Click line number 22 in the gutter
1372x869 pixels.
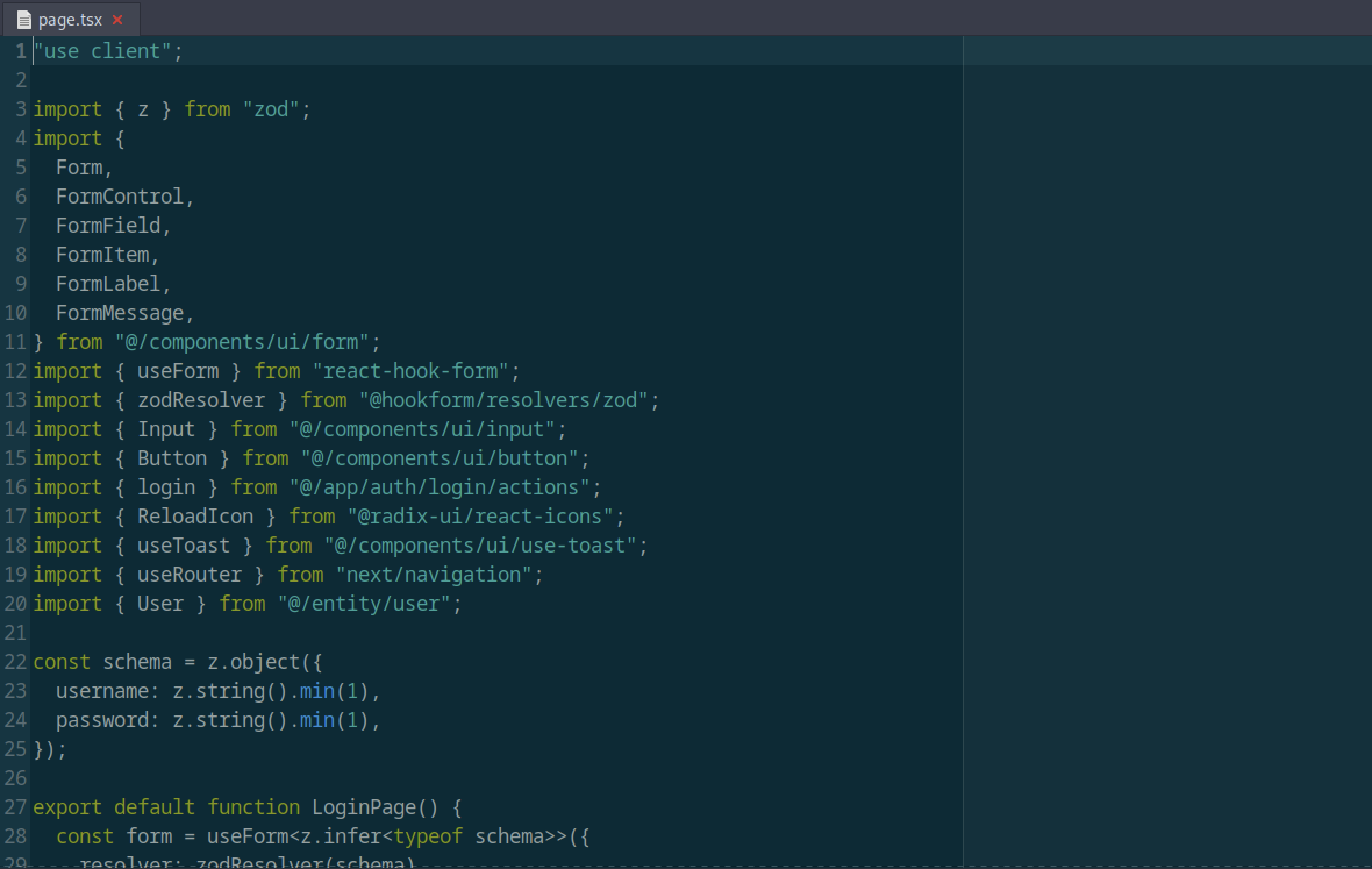pyautogui.click(x=15, y=662)
